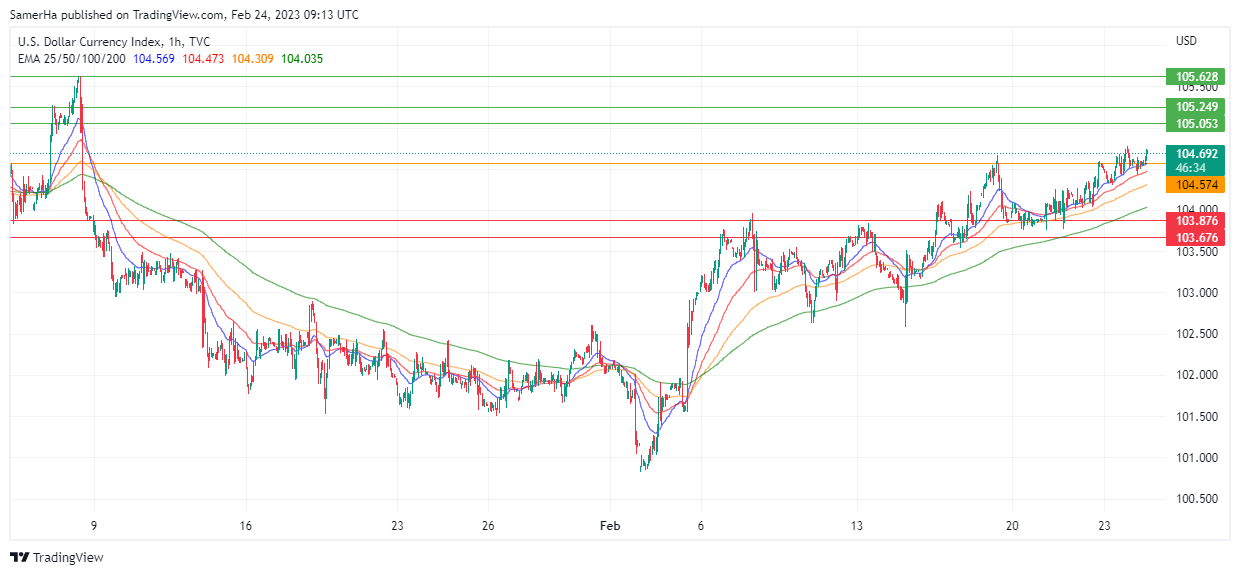Click the 105.249 resistance level label

(x=1196, y=107)
